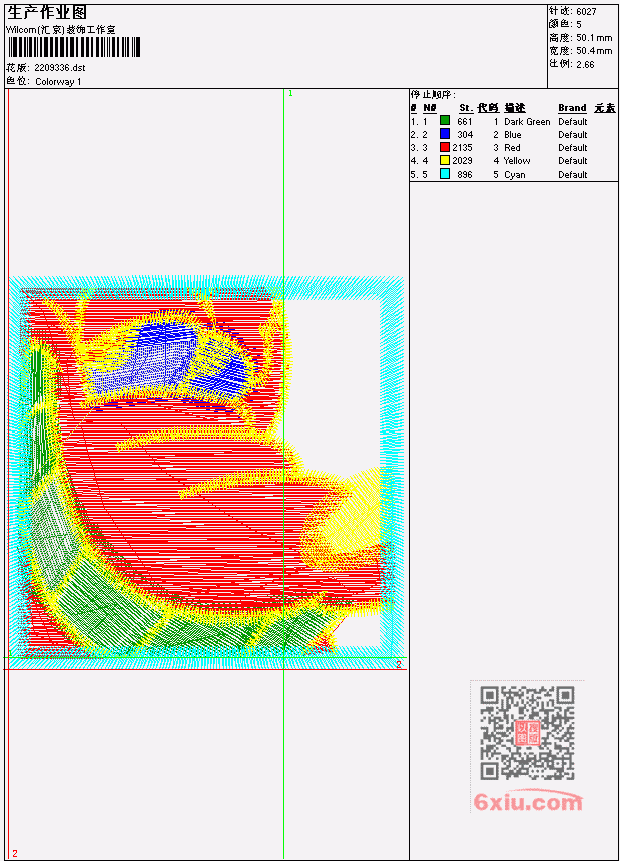Click stitch count 661 in Dark Green row
This screenshot has height=861, width=620.
[465, 121]
